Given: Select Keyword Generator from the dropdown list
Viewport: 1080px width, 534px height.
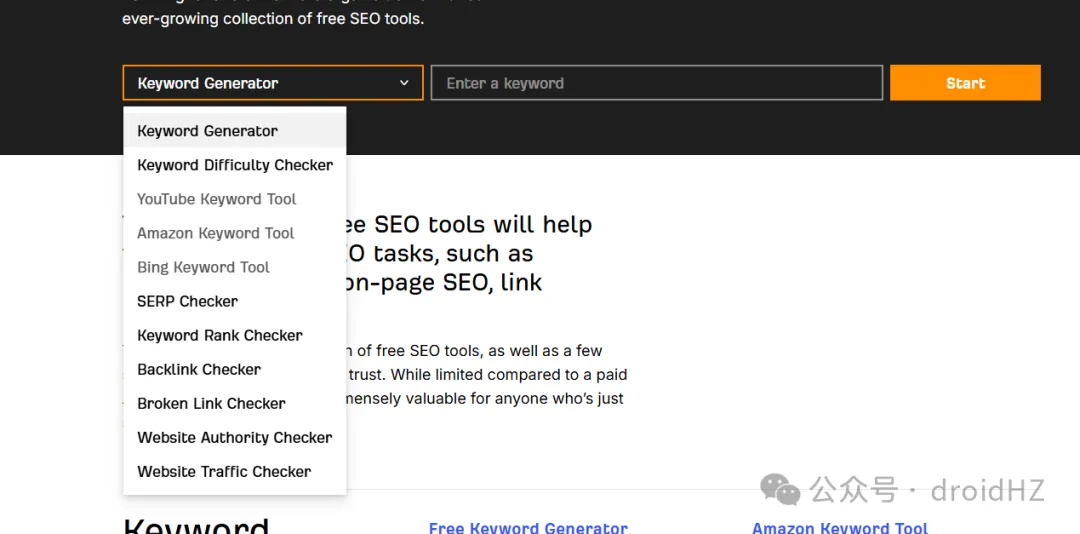Looking at the screenshot, I should [208, 131].
